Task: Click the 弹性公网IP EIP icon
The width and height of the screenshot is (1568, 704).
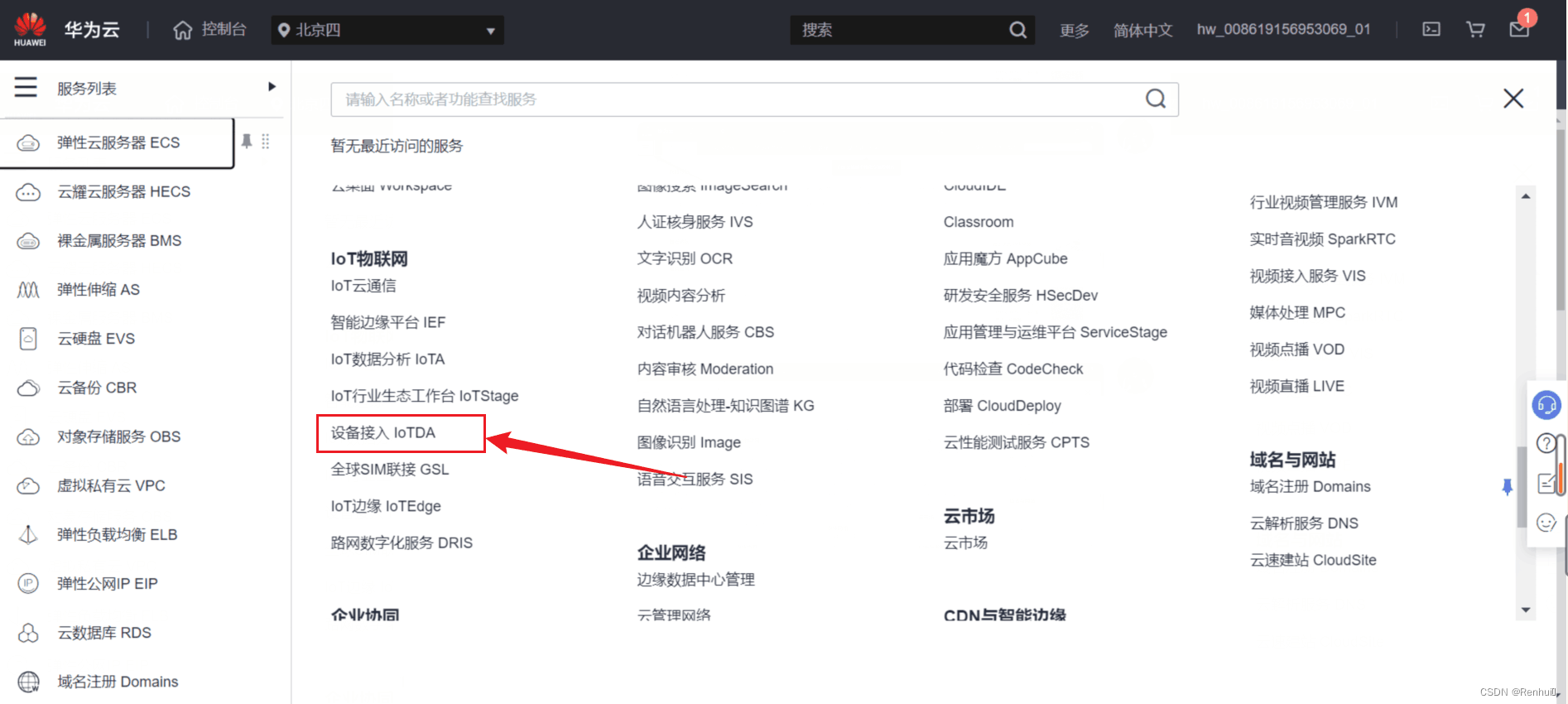Action: [28, 584]
